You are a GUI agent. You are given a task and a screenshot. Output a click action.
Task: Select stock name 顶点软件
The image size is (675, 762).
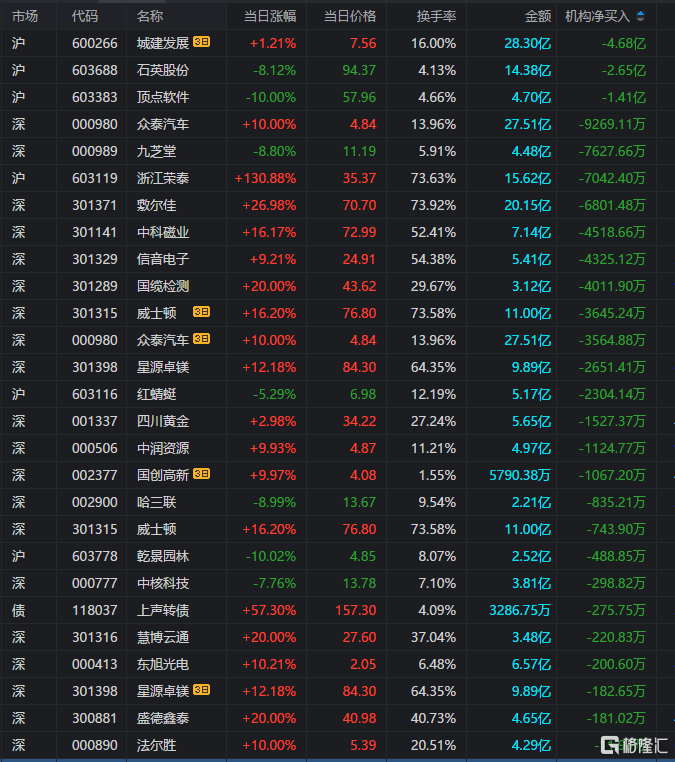pos(163,97)
